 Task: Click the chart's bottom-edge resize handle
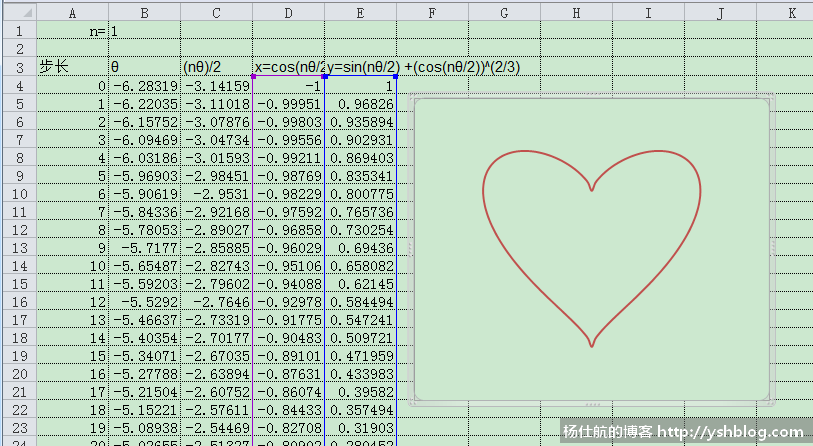click(x=592, y=403)
